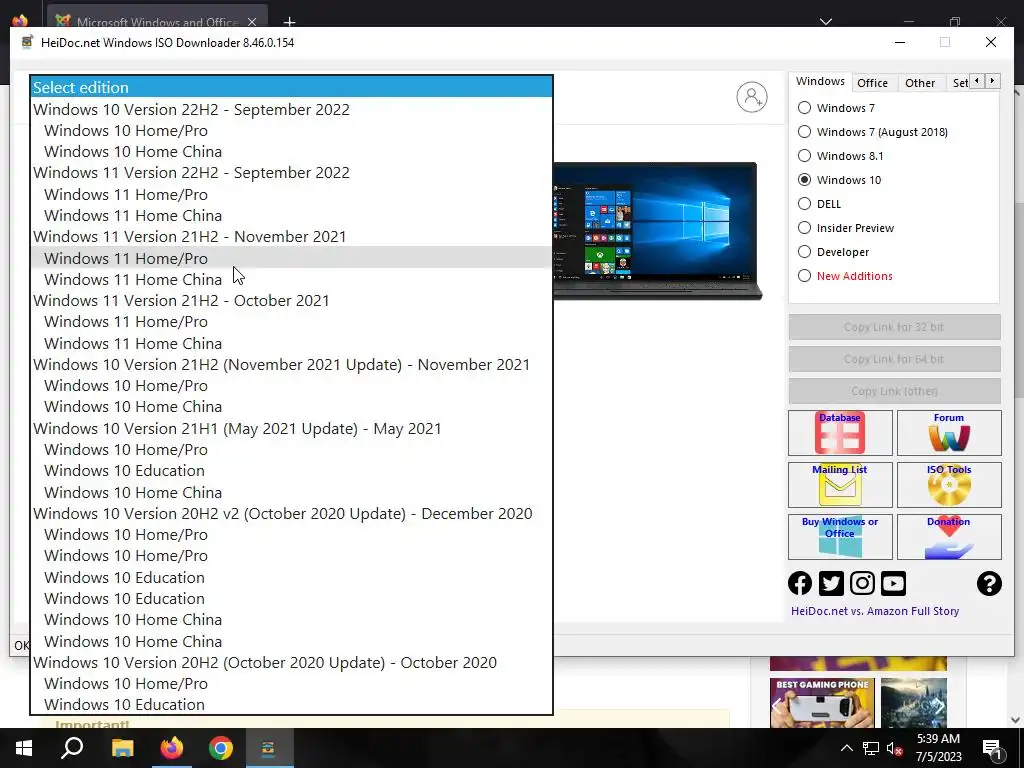Screen dimensions: 1024x768
Task: Open the user account icon
Action: pyautogui.click(x=752, y=97)
